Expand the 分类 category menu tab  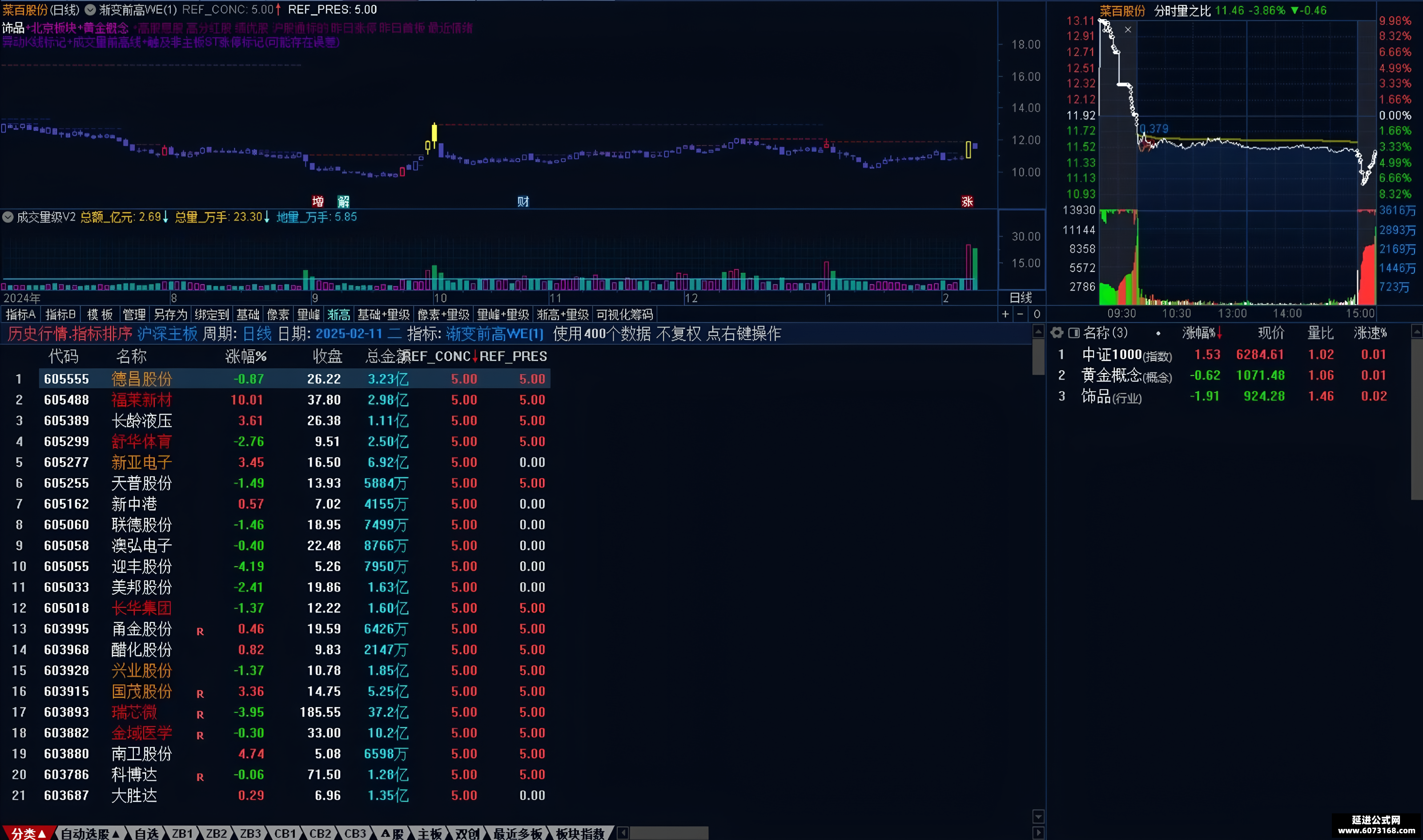tap(28, 833)
